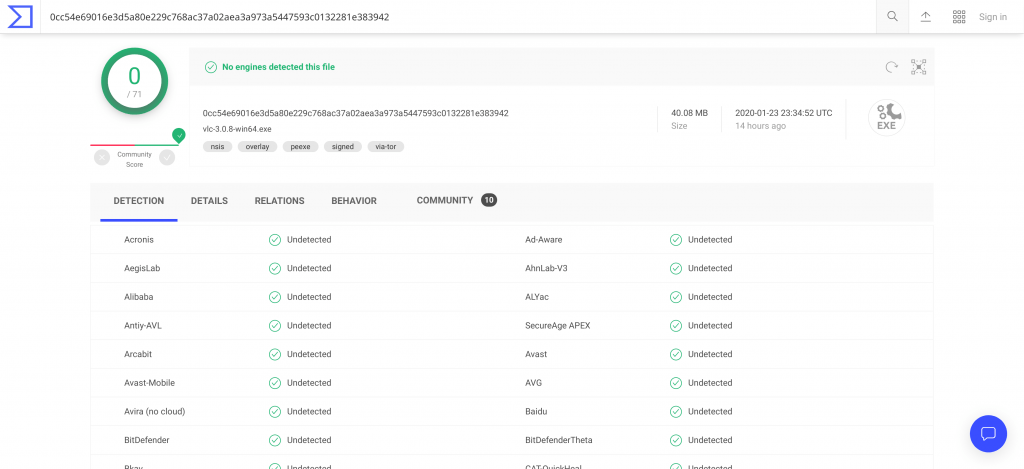Focus the hash search input field
Image resolution: width=1024 pixels, height=469 pixels.
click(457, 17)
